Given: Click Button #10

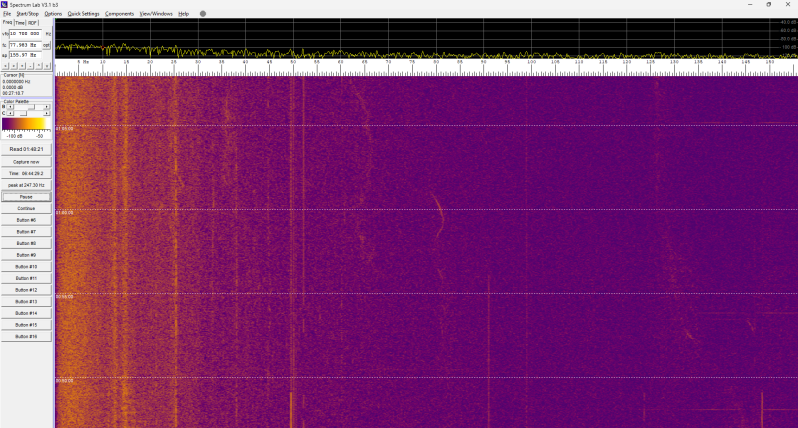Looking at the screenshot, I should (26, 267).
